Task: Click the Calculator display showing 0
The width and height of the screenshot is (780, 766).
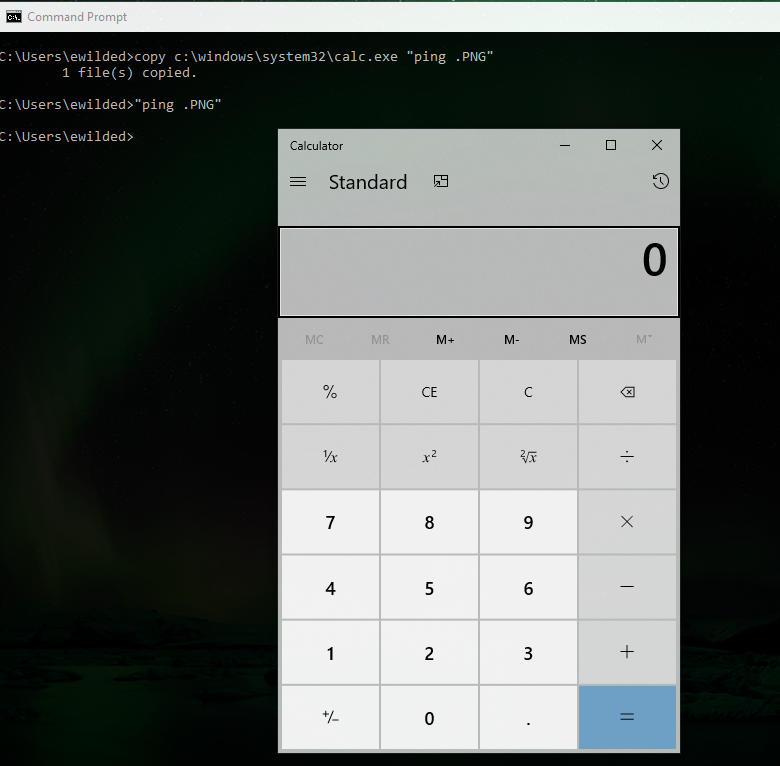Action: point(479,272)
